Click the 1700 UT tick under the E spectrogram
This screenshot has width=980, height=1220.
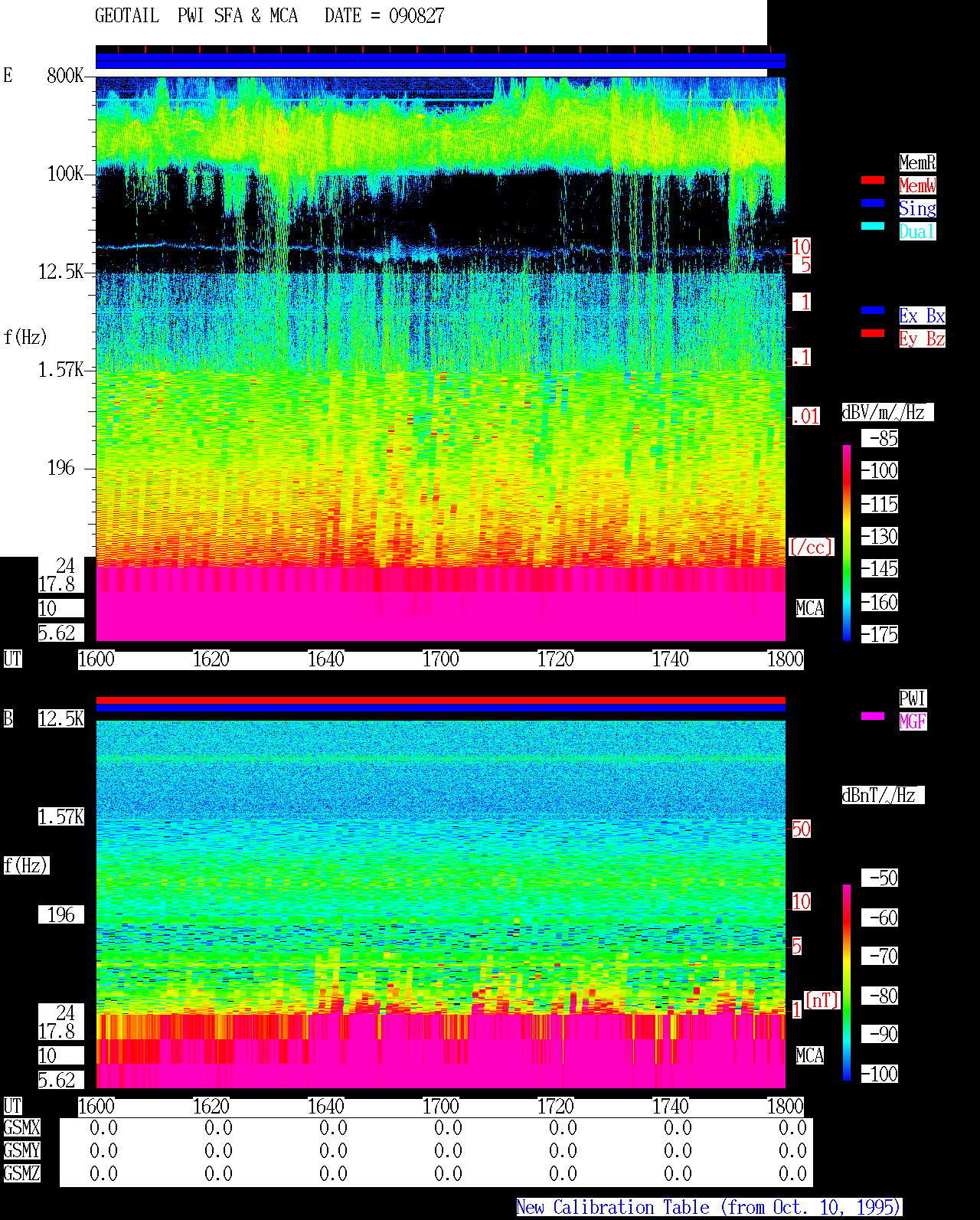coord(441,659)
